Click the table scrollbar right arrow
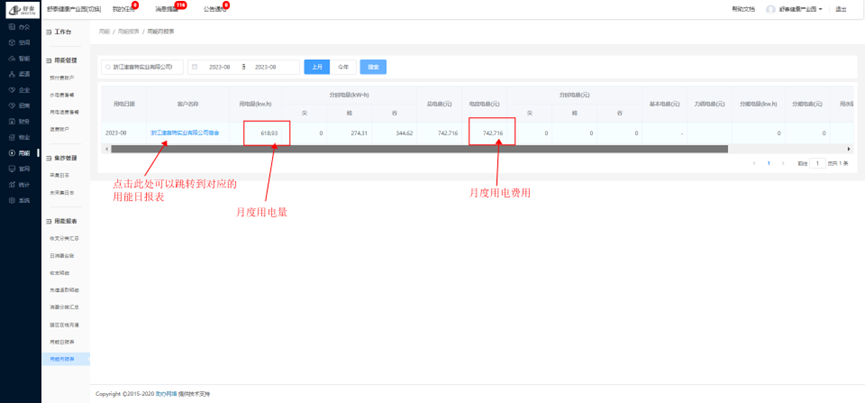Viewport: 865px width, 403px height. coord(849,149)
